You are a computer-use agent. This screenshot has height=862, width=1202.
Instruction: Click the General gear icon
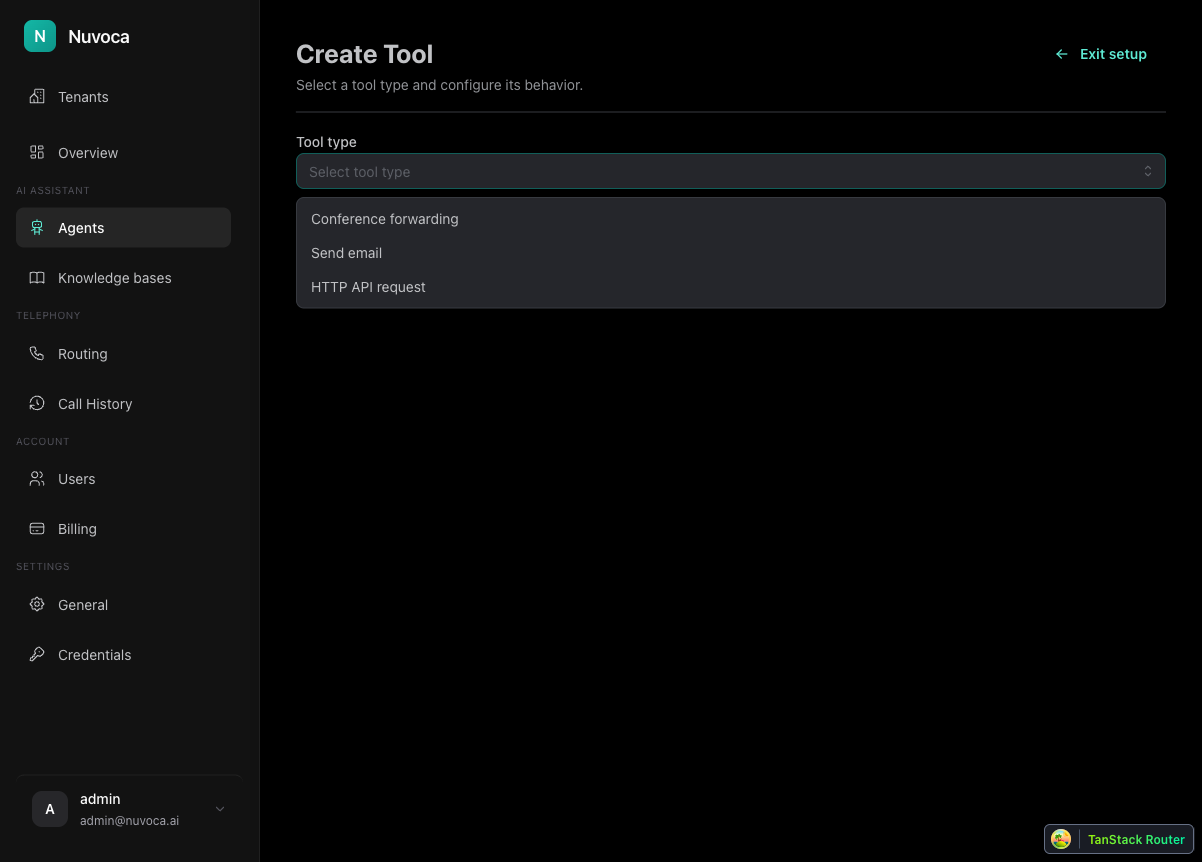click(x=37, y=605)
